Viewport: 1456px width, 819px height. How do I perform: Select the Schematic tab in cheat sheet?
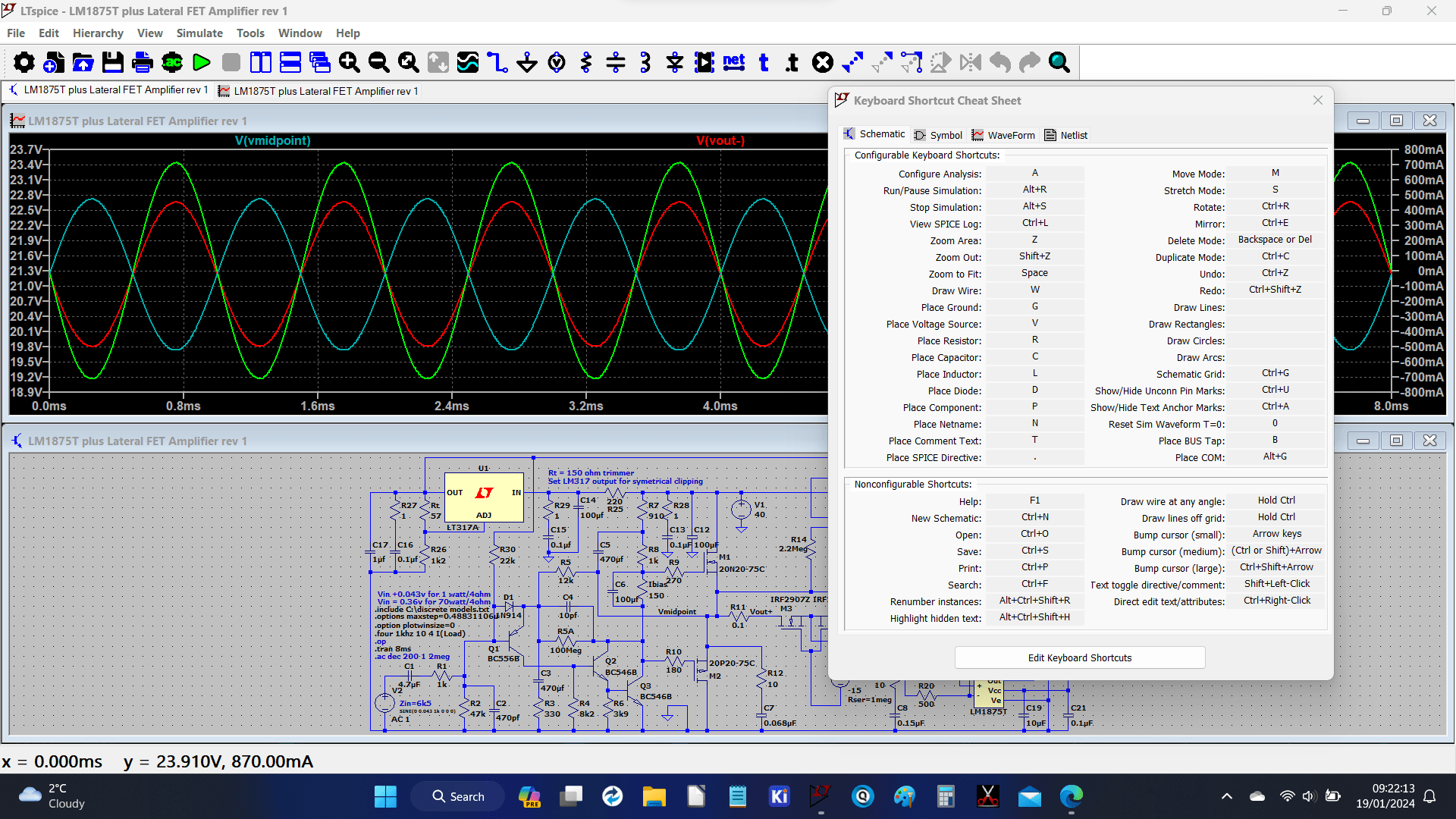pos(874,134)
